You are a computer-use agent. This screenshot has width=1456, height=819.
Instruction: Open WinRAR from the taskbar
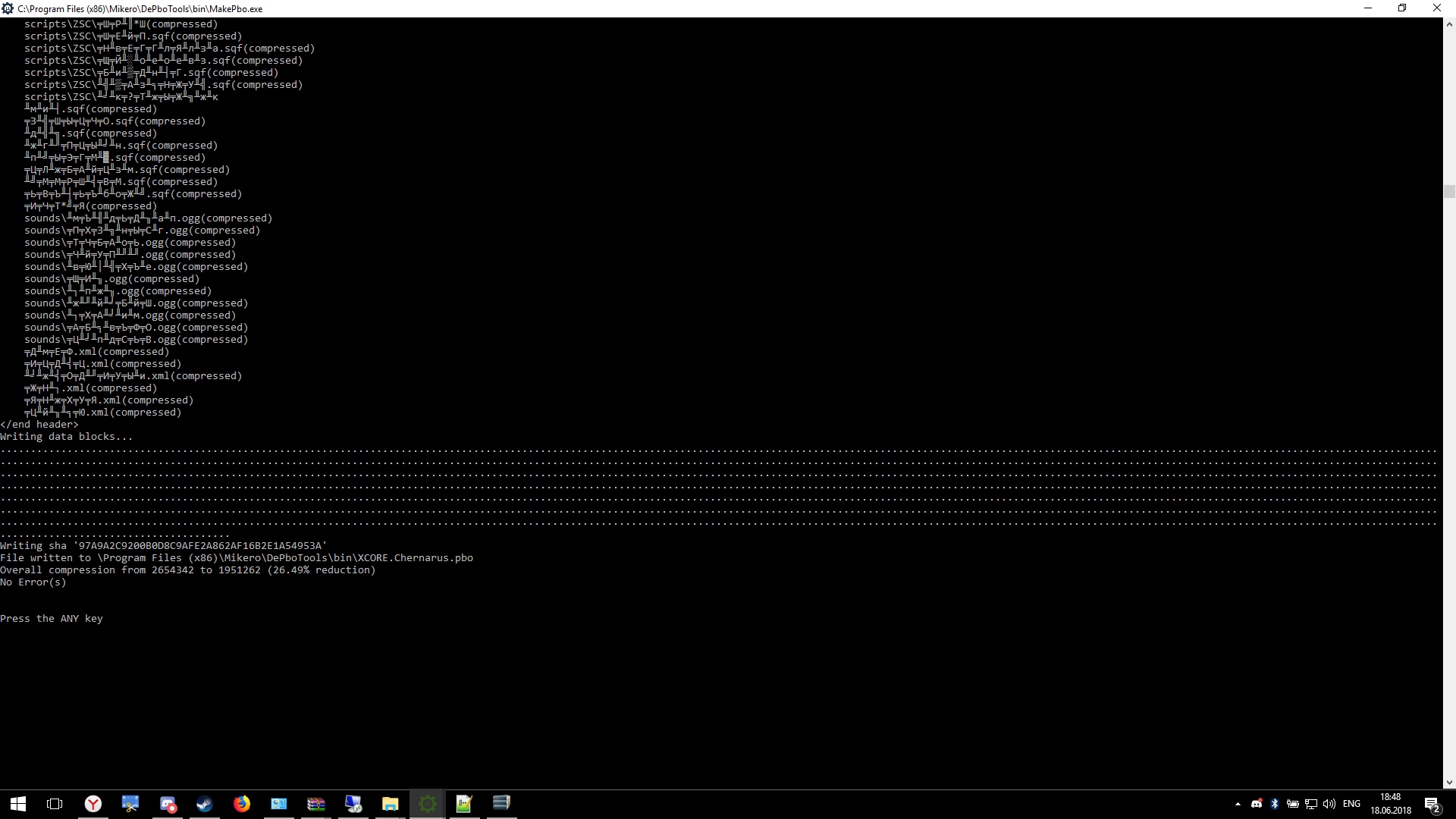click(x=316, y=804)
